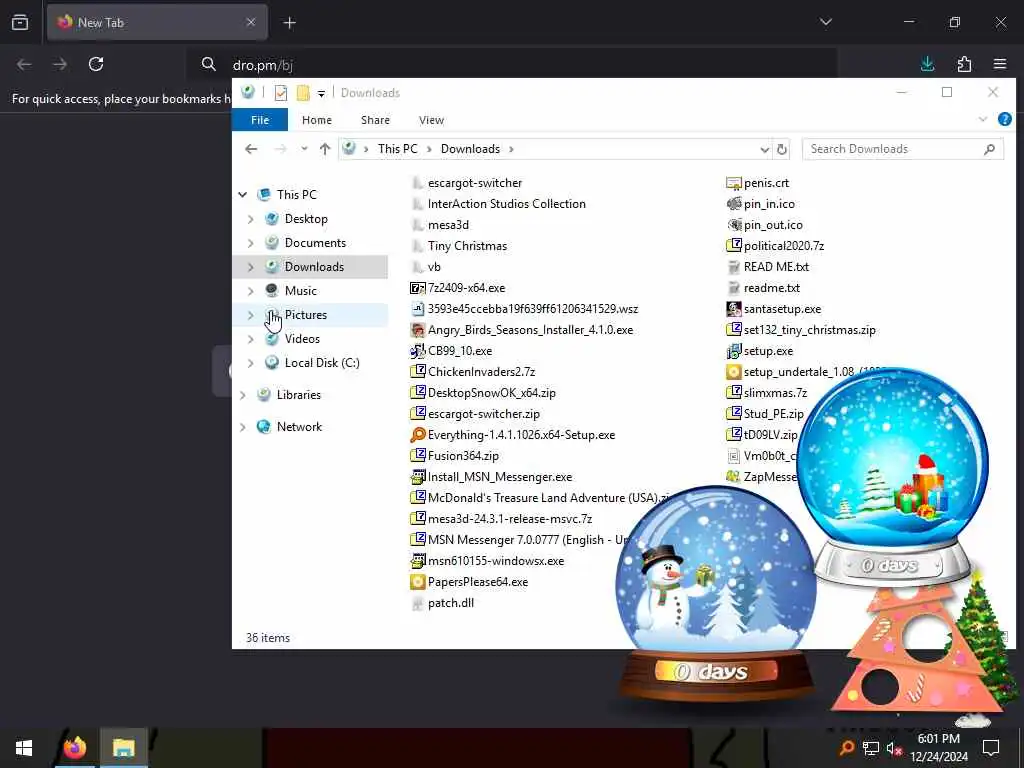Open the View ribbon tab
The height and width of the screenshot is (768, 1024).
(431, 120)
